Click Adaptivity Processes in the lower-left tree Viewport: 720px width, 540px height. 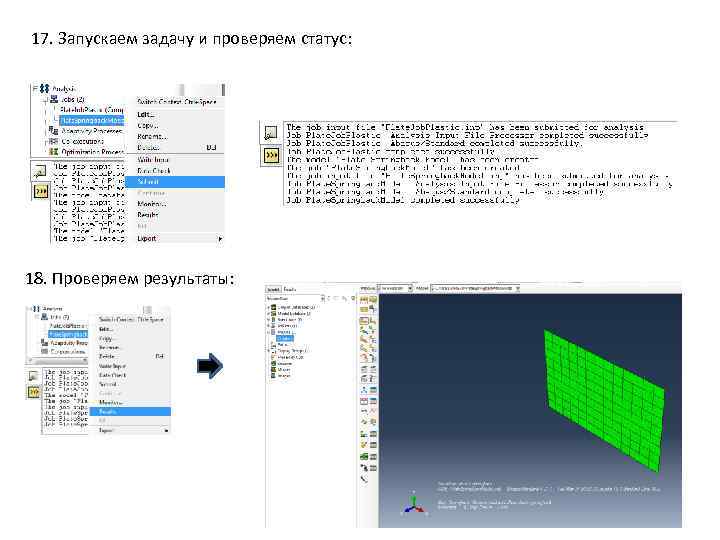point(69,343)
